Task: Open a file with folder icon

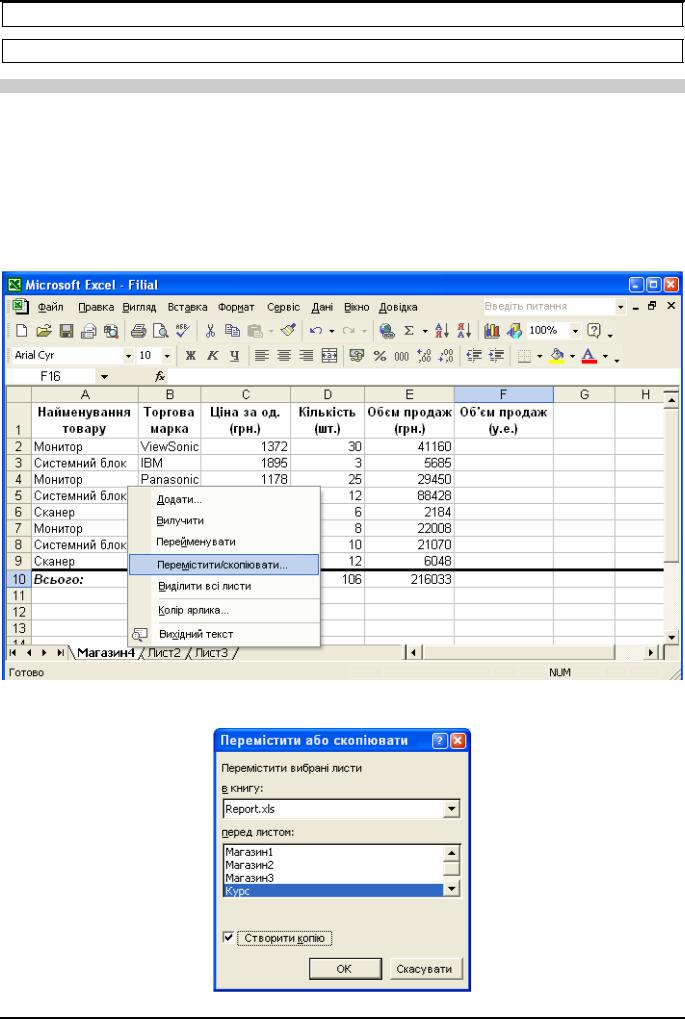Action: point(44,331)
